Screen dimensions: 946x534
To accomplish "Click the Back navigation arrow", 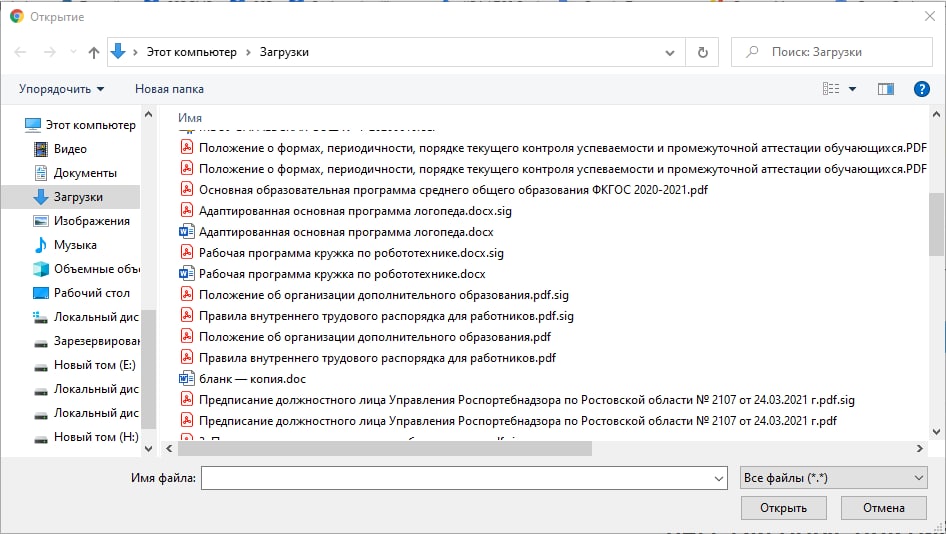I will pyautogui.click(x=21, y=52).
